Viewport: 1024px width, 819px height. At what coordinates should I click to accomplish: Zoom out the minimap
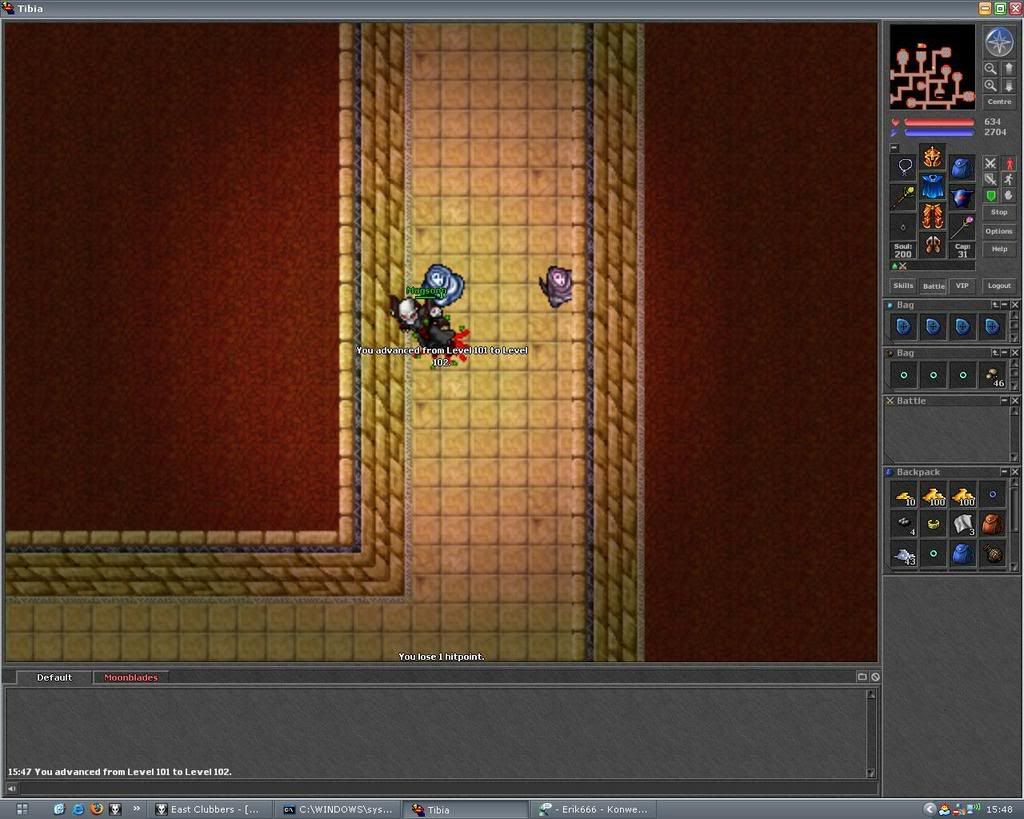(x=991, y=68)
